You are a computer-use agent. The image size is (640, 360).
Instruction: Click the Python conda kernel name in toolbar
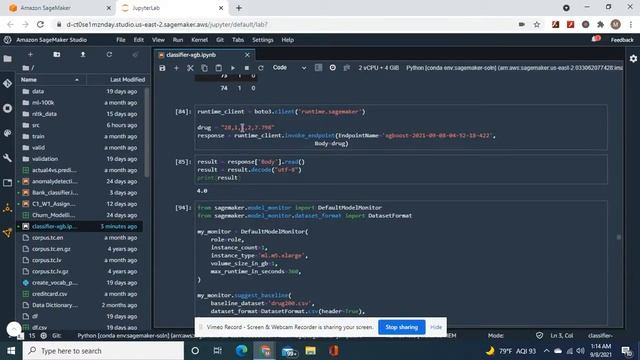[514, 68]
